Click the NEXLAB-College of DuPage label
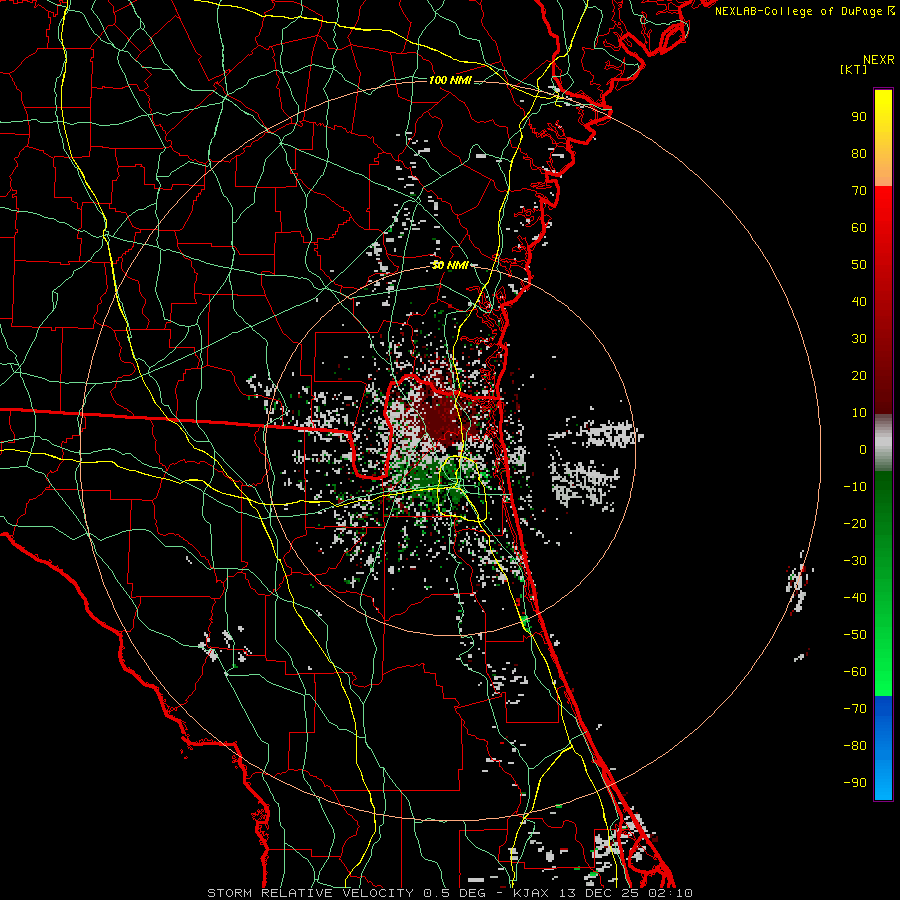The width and height of the screenshot is (900, 900). pos(805,11)
